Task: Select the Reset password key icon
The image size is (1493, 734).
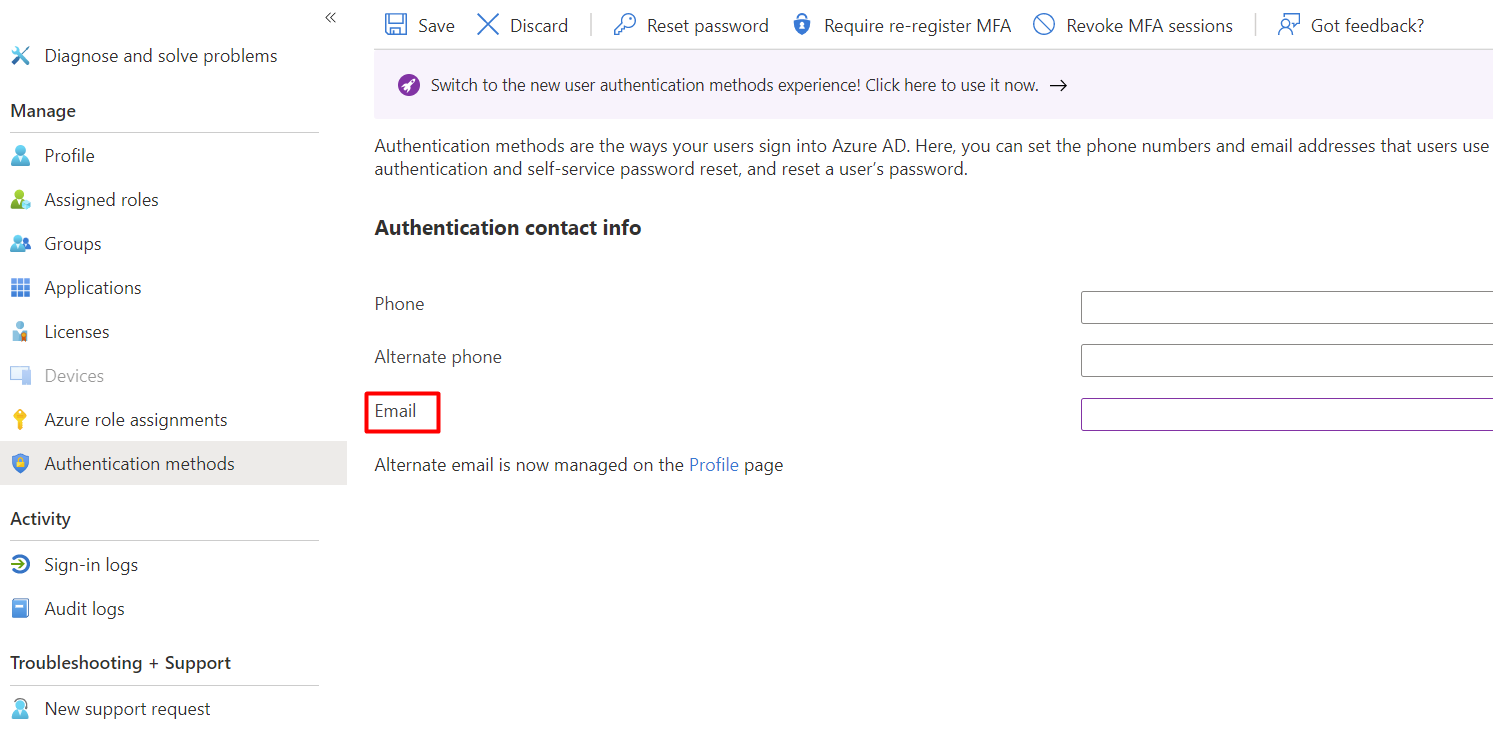Action: click(x=625, y=24)
